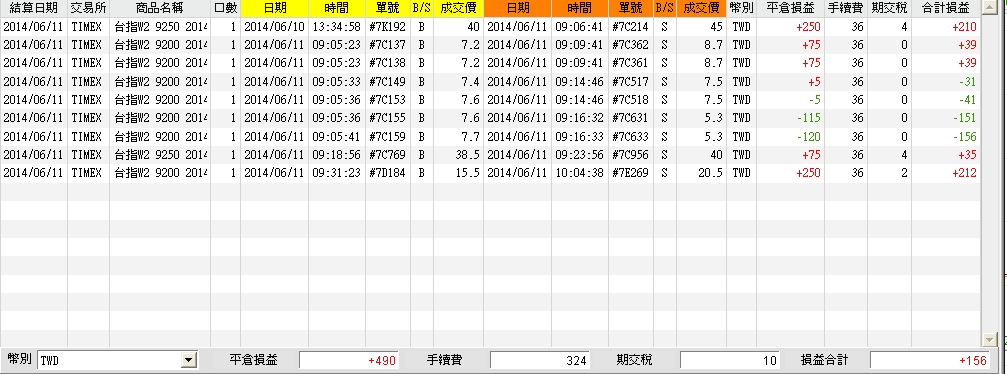The width and height of the screenshot is (1007, 374).
Task: Click the yellow 時間 column header
Action: 337,8
